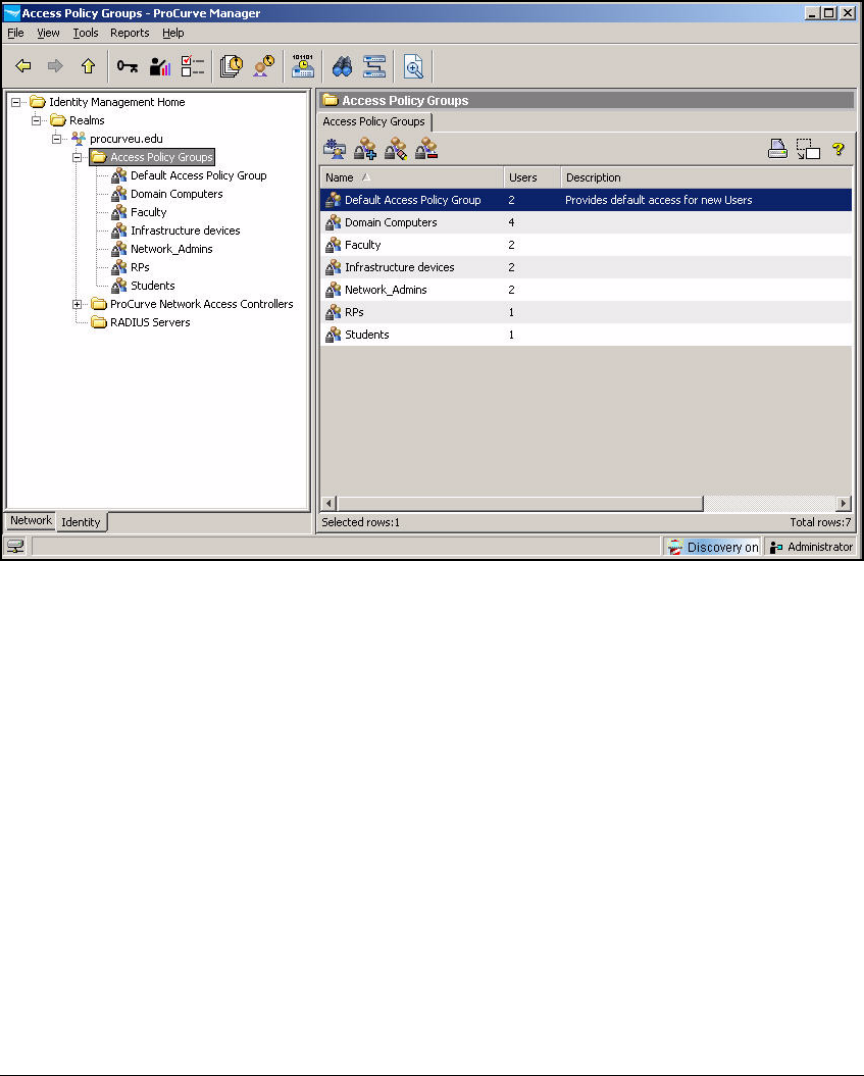Click the horizontal scrollbar thumb
The height and width of the screenshot is (1076, 864).
tap(520, 504)
